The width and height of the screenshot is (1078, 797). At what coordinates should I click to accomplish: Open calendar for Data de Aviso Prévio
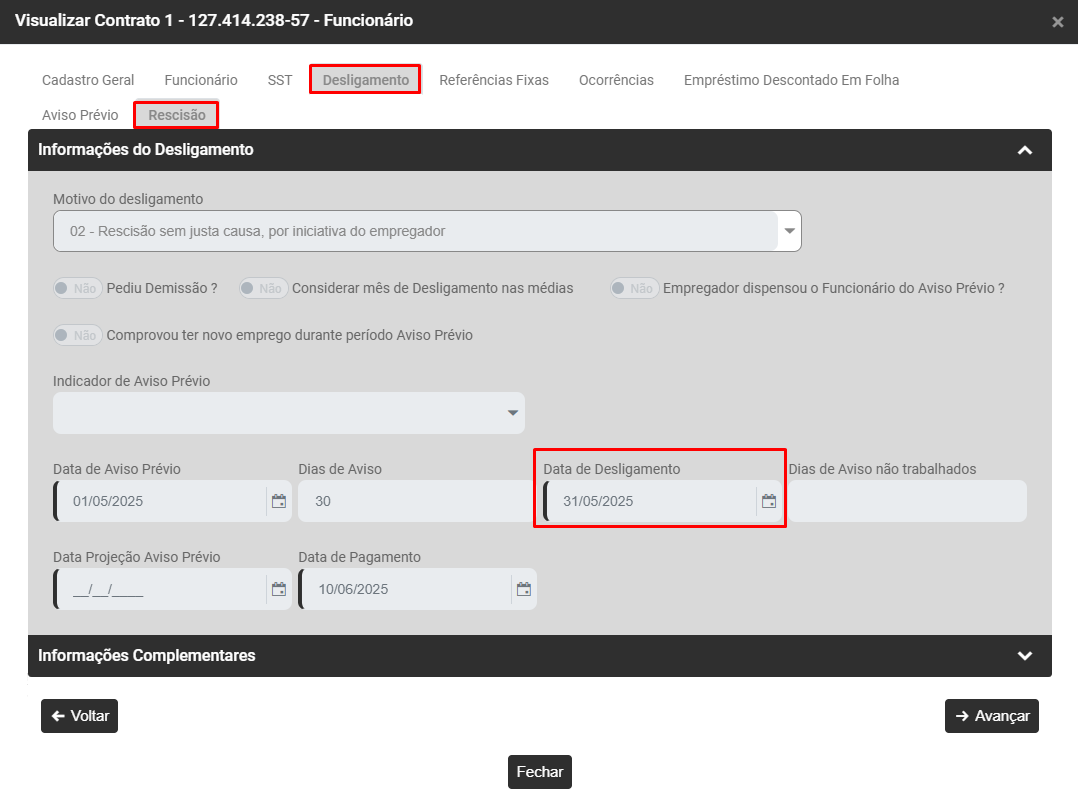[279, 501]
